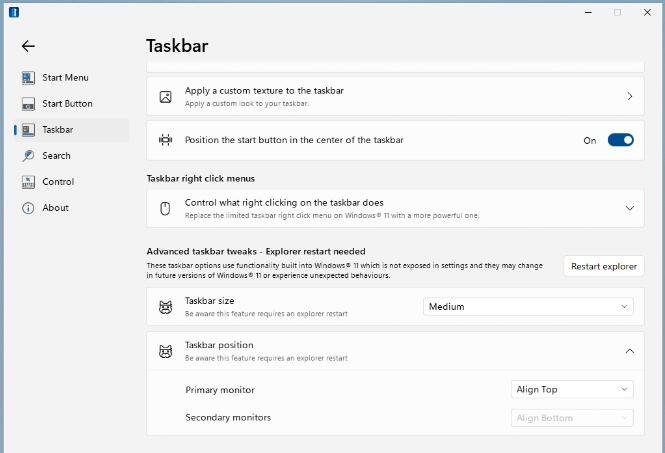Click the custom texture picture icon

(166, 97)
